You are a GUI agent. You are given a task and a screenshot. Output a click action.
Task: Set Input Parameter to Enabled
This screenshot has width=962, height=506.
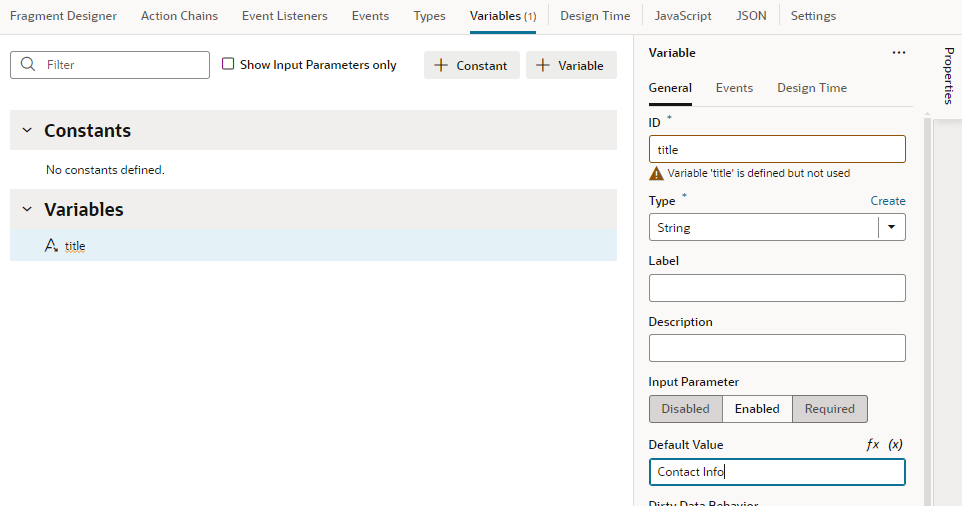[757, 409]
